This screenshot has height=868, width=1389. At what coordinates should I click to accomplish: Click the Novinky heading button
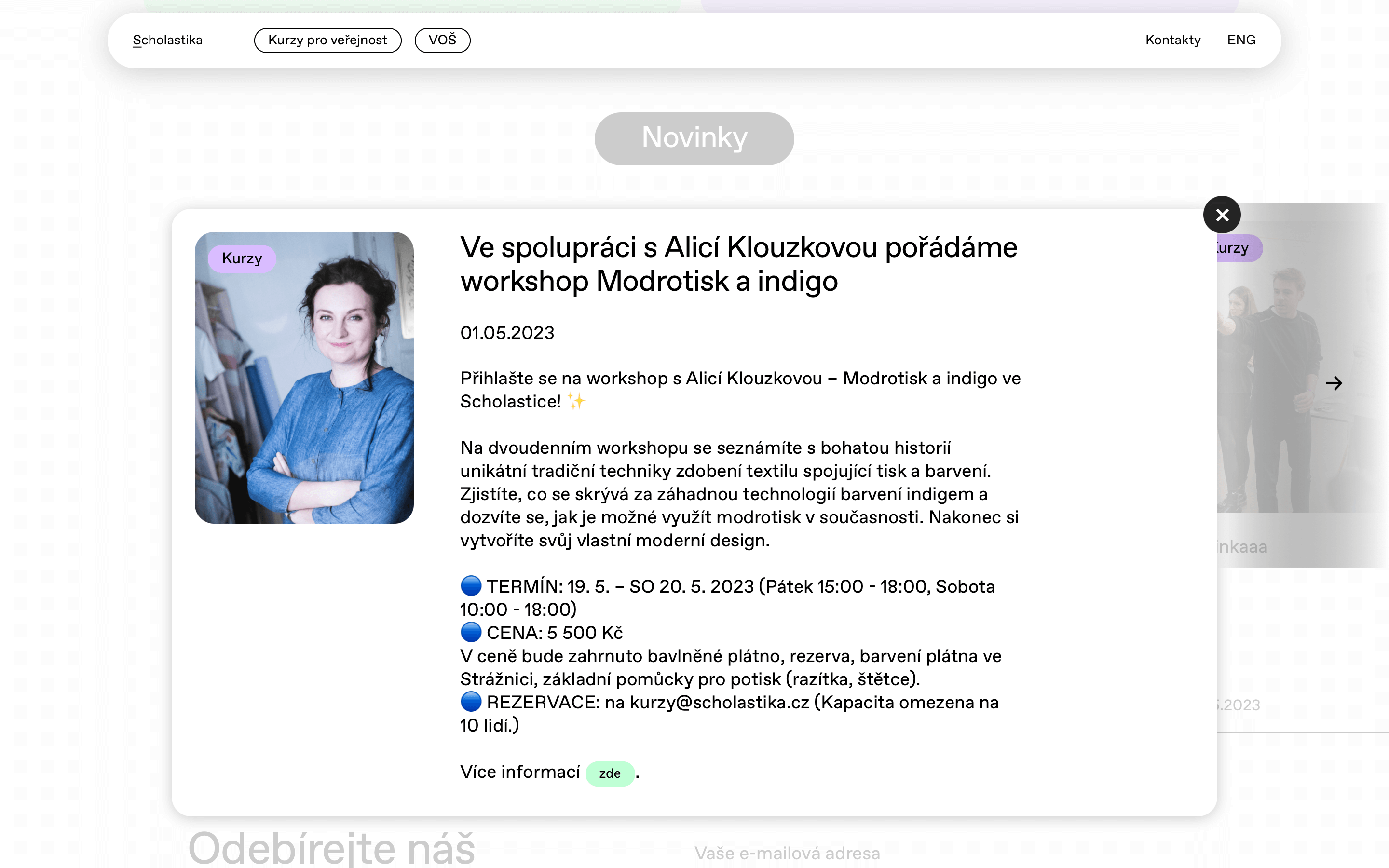tap(694, 138)
